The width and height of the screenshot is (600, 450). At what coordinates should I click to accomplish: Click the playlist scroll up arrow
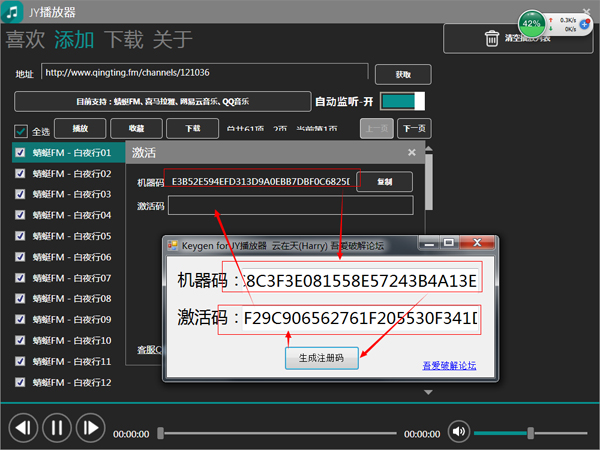[x=429, y=149]
